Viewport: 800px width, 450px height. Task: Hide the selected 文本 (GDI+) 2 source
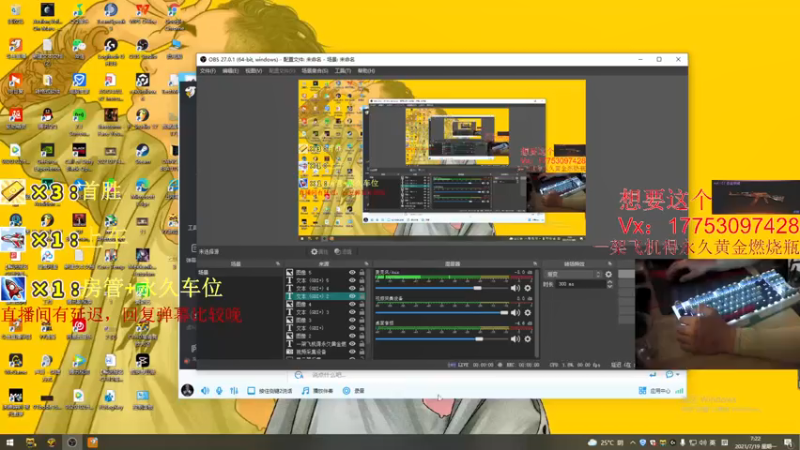(352, 296)
